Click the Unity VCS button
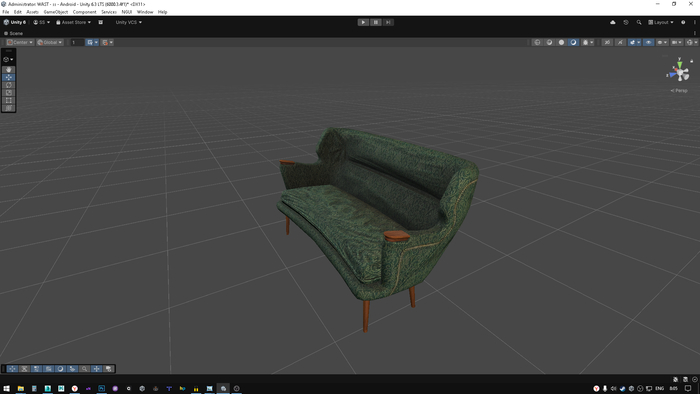This screenshot has height=394, width=700. click(129, 22)
